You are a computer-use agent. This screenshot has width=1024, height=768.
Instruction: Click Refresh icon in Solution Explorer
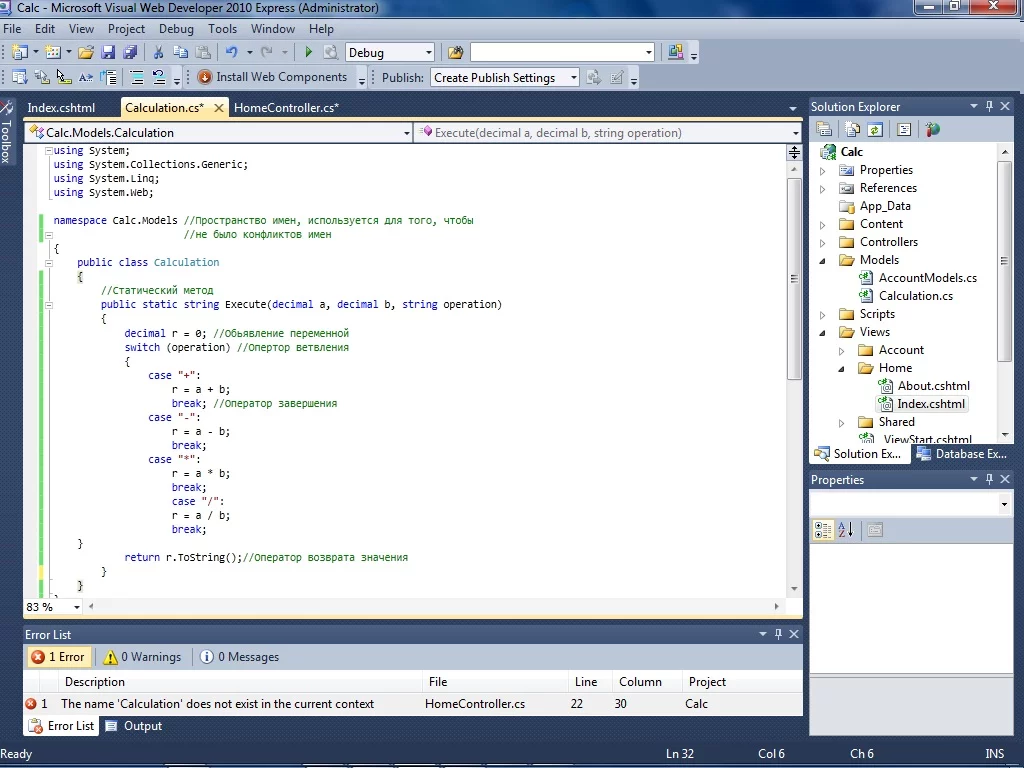pyautogui.click(x=875, y=129)
